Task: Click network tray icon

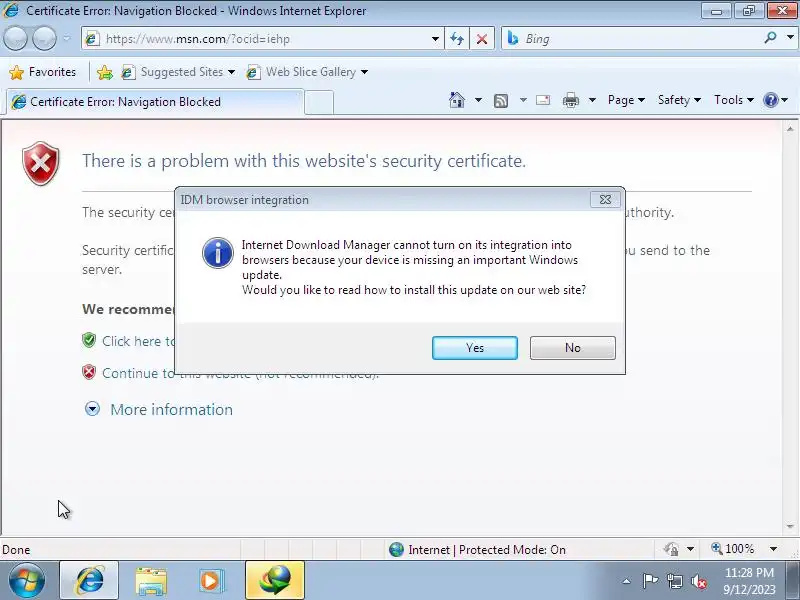Action: [674, 581]
